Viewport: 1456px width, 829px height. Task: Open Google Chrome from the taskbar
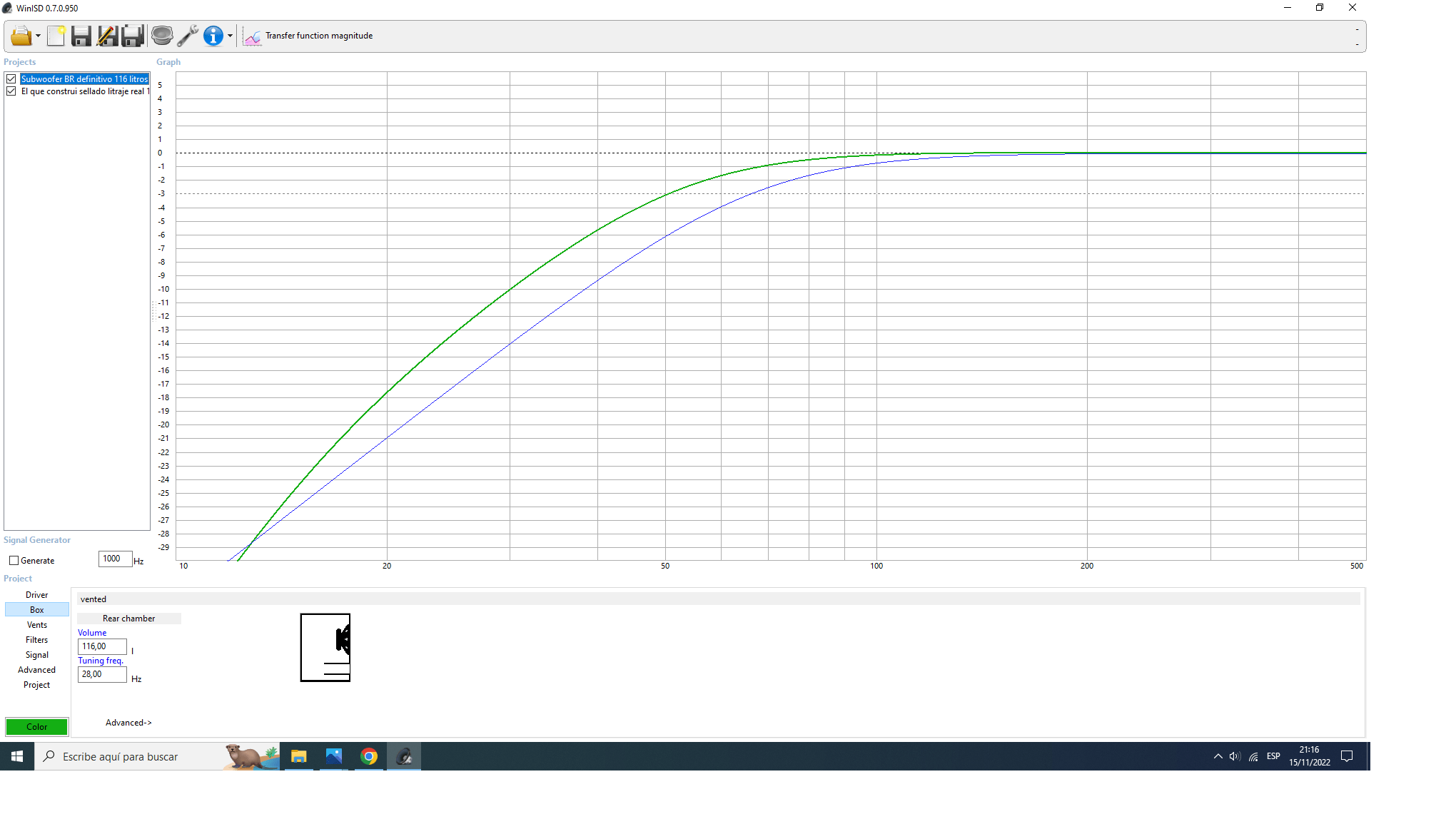(369, 756)
